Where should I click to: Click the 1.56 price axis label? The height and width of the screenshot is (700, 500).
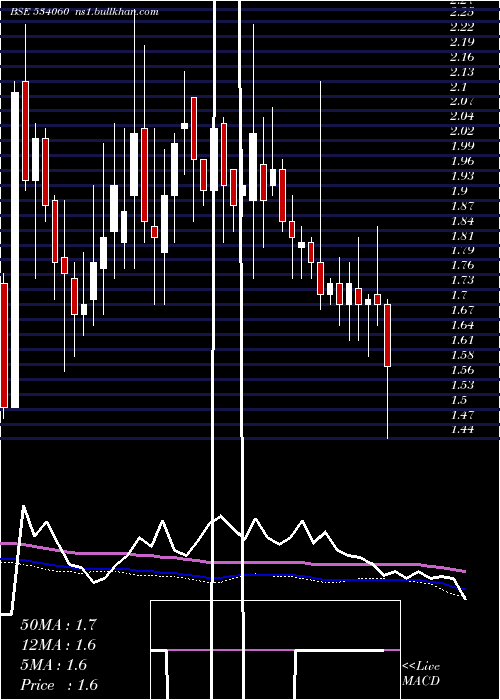[x=462, y=370]
